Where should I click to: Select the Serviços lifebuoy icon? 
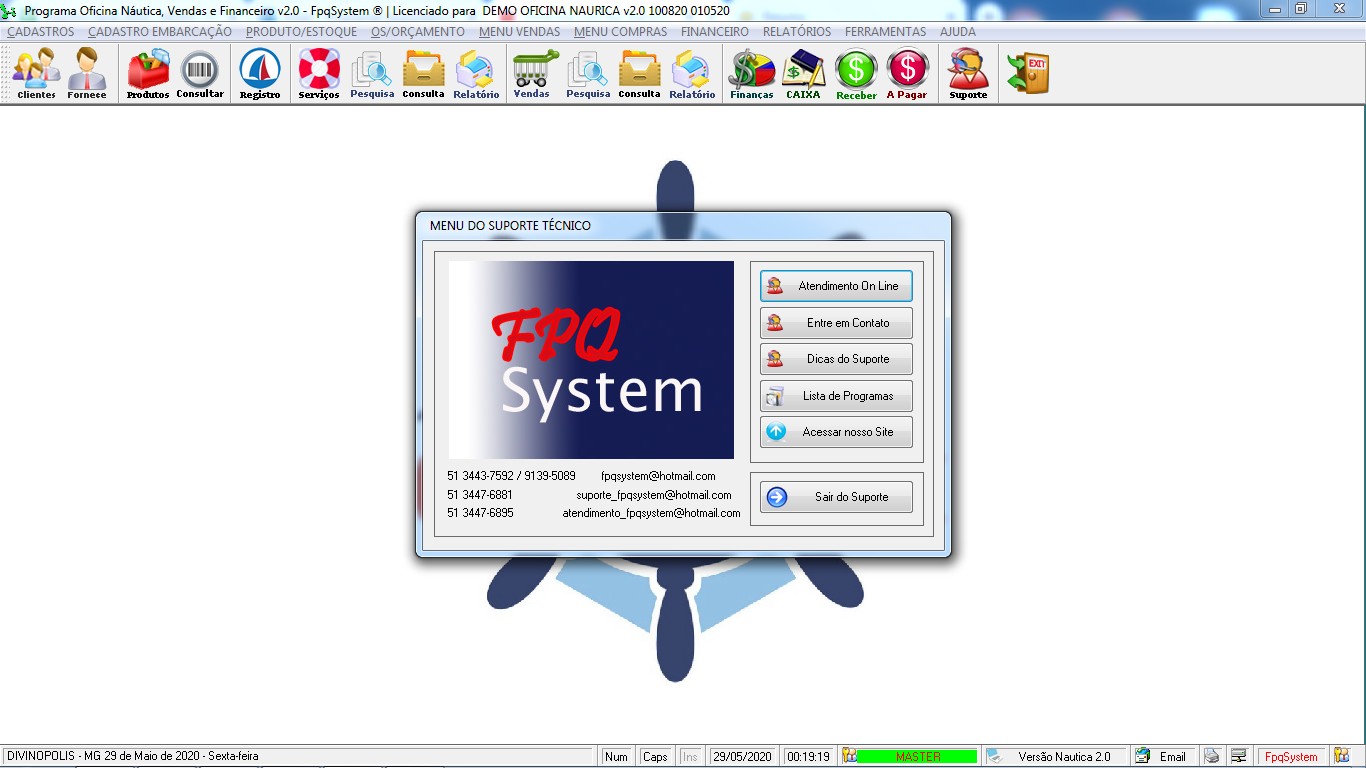click(319, 74)
